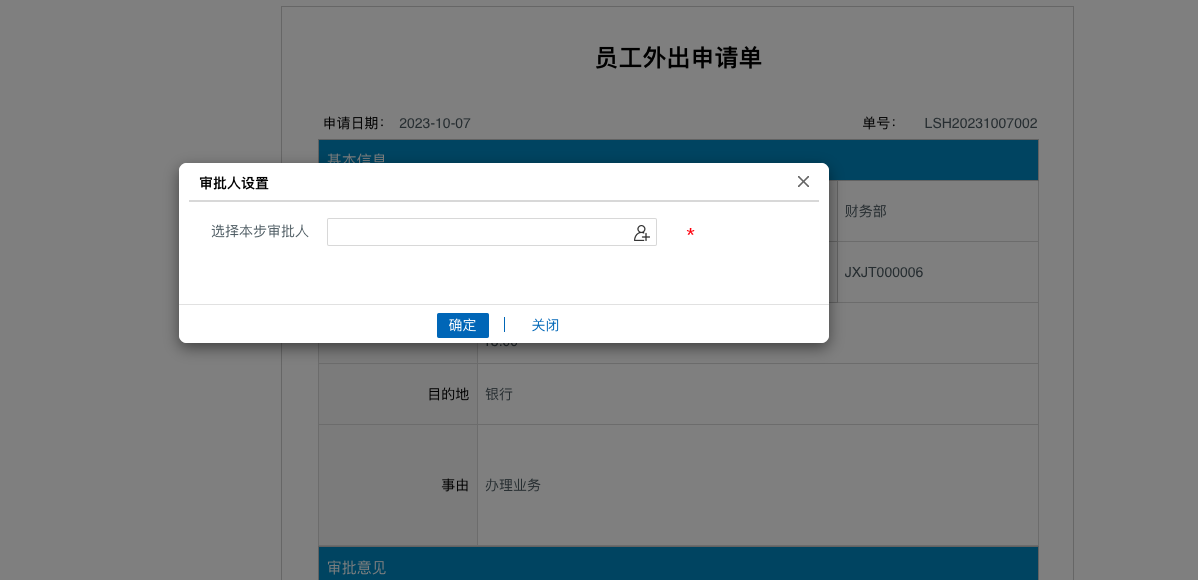
Task: Click the 目的地 row label
Action: point(448,394)
